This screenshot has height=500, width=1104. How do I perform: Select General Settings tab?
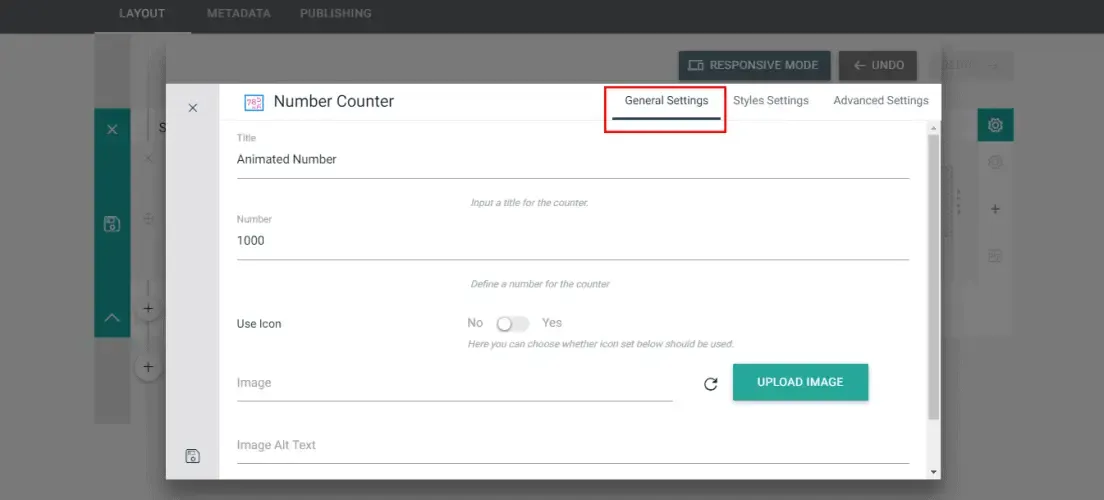click(x=666, y=101)
